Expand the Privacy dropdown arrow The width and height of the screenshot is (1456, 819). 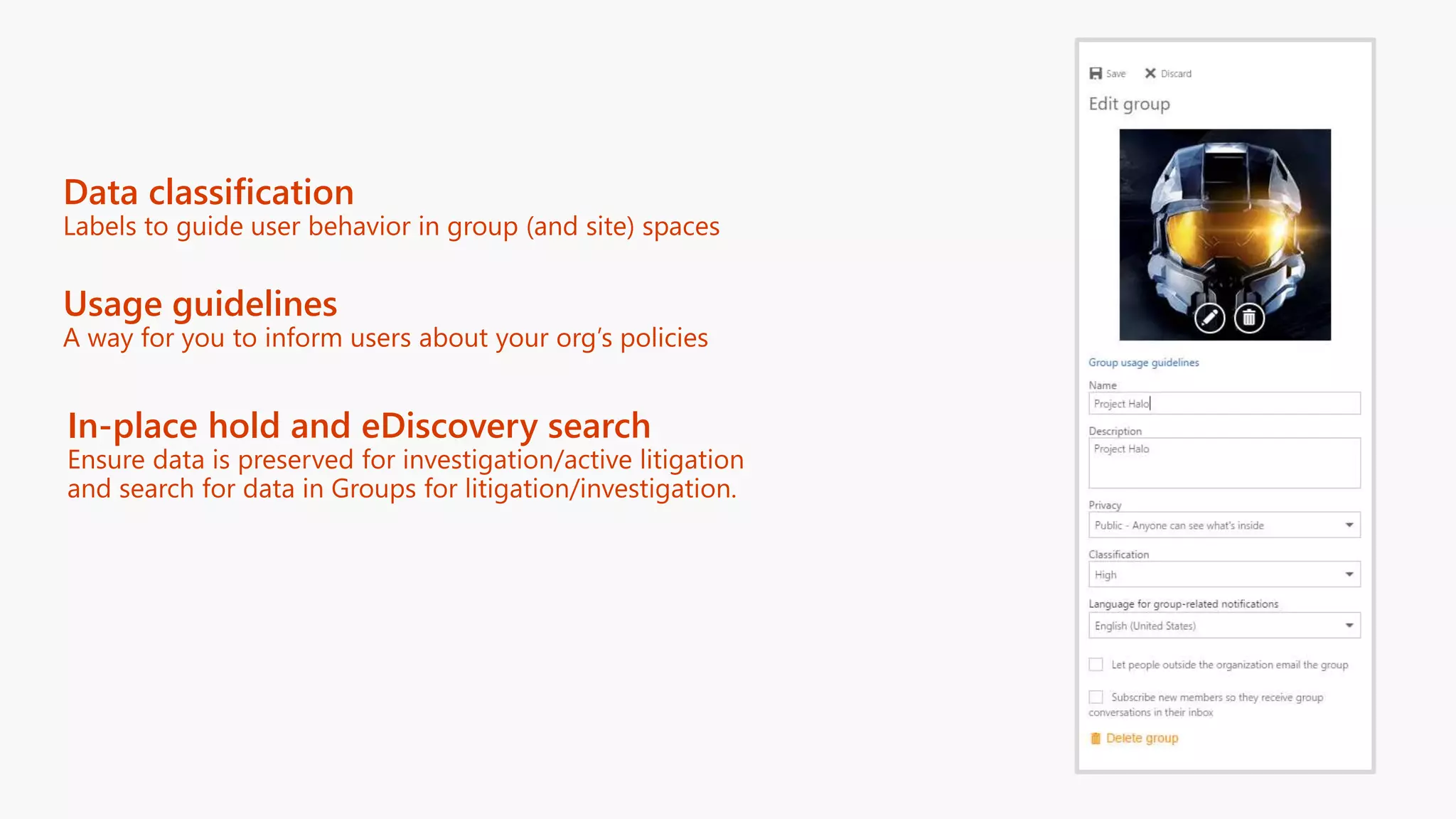pyautogui.click(x=1349, y=525)
